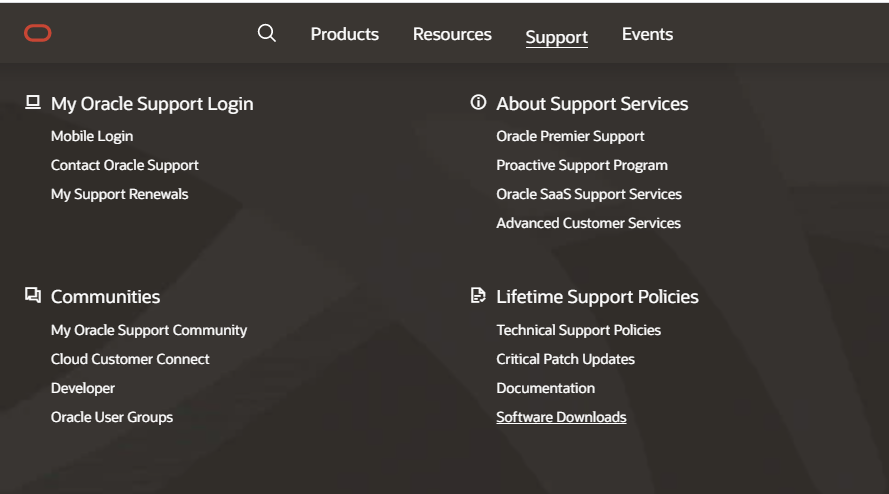Open Oracle Premier Support link
Screen dimensions: 889x494
click(570, 136)
